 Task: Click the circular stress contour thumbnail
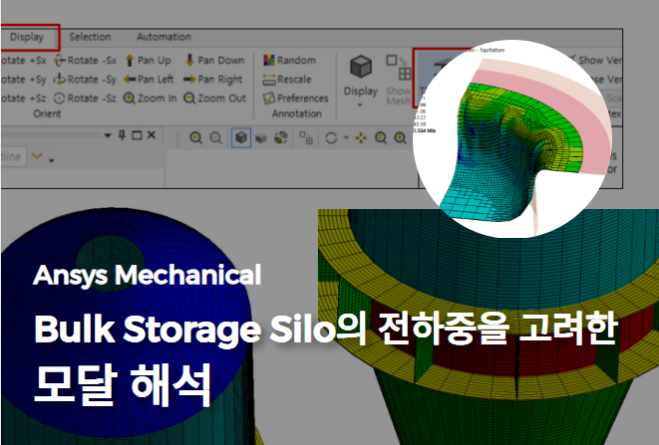coord(512,139)
